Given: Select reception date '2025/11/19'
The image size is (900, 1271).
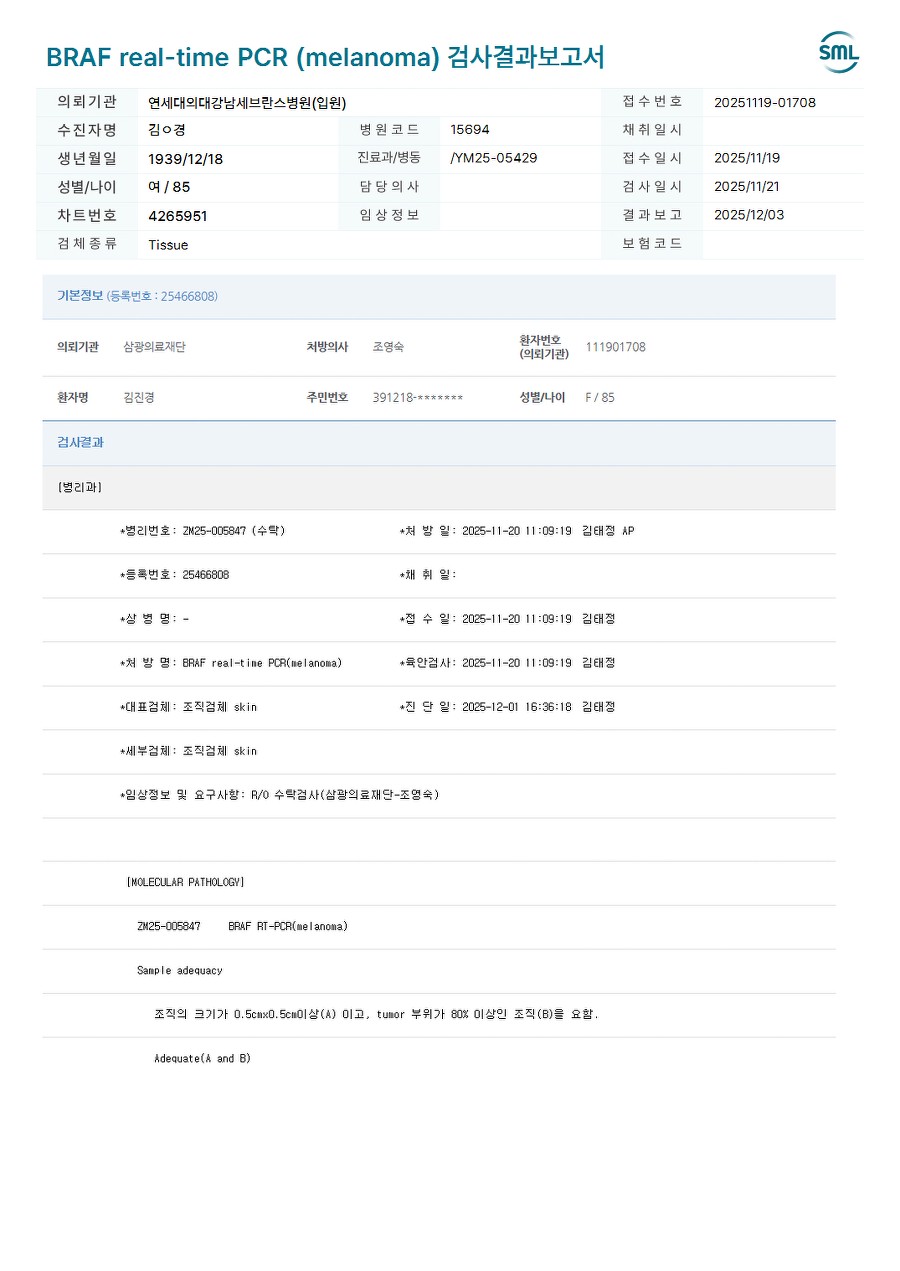Looking at the screenshot, I should pos(747,158).
